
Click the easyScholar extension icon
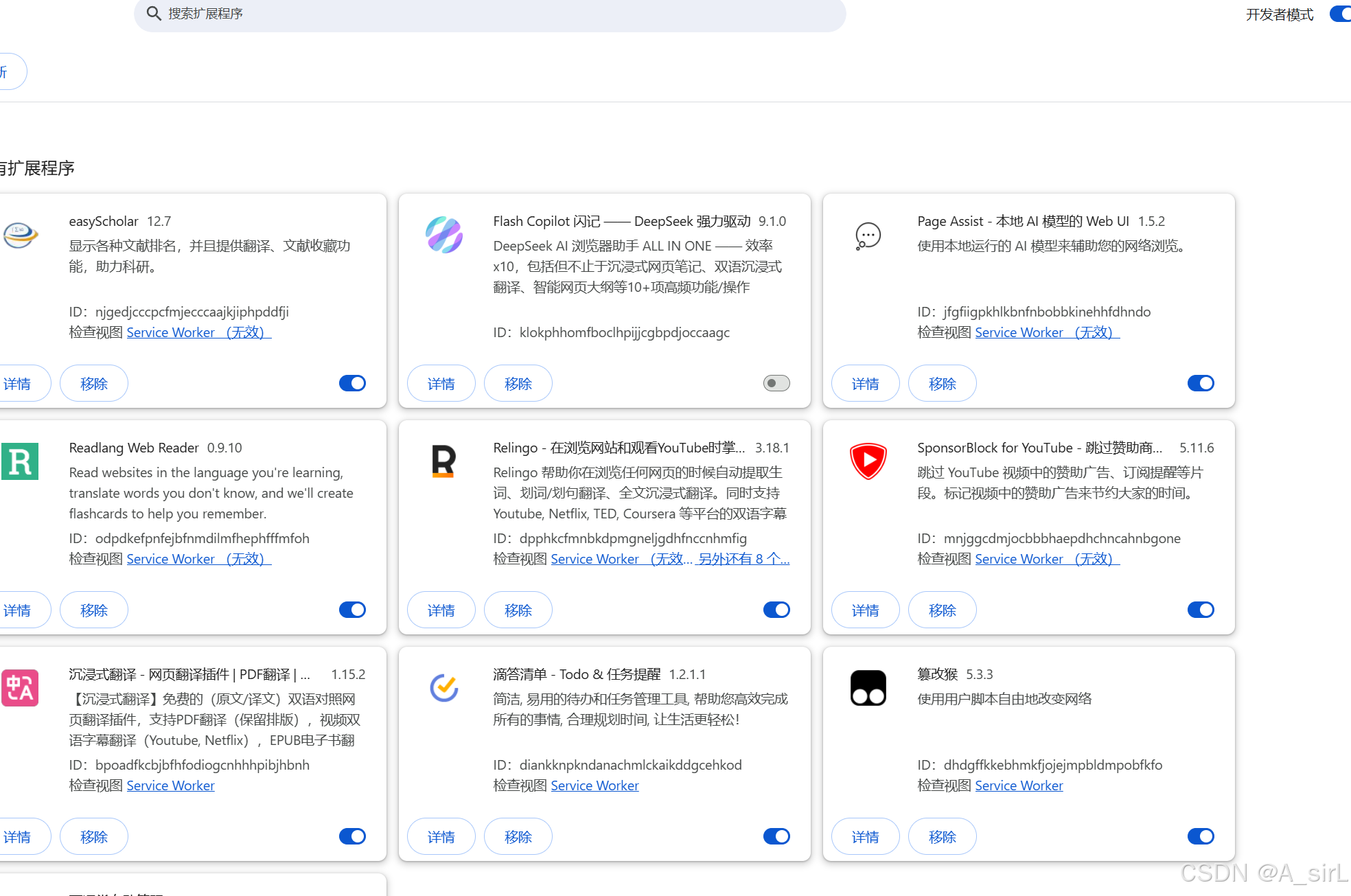tap(20, 236)
